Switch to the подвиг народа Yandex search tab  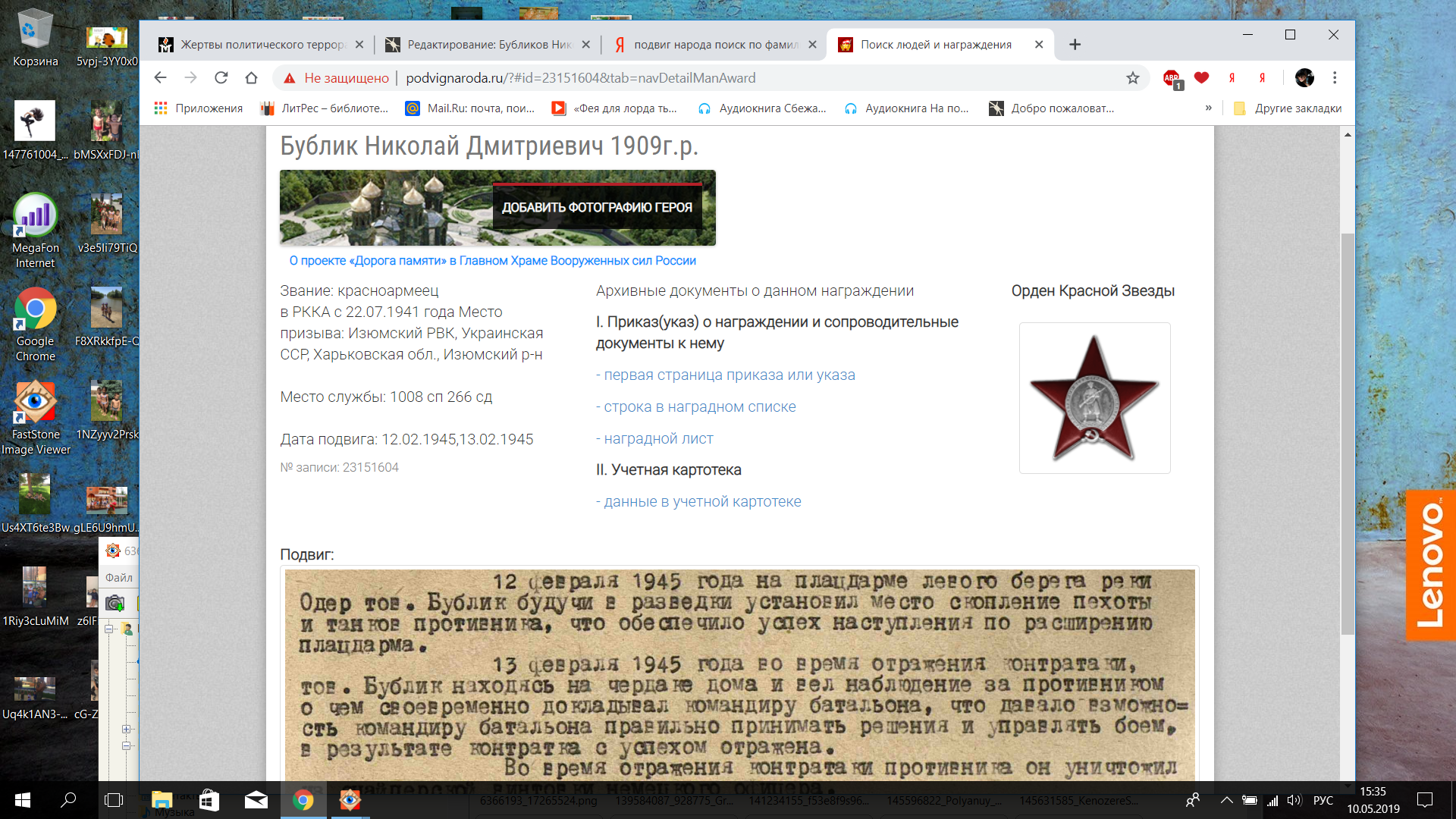714,45
